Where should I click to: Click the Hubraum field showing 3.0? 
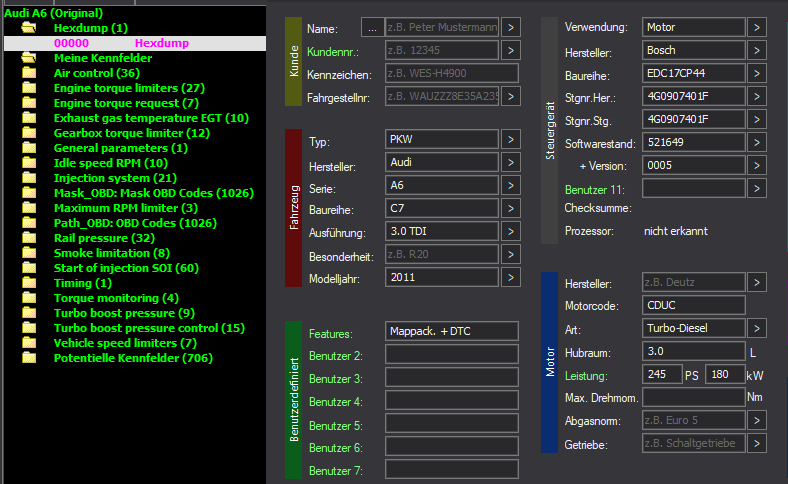[694, 351]
